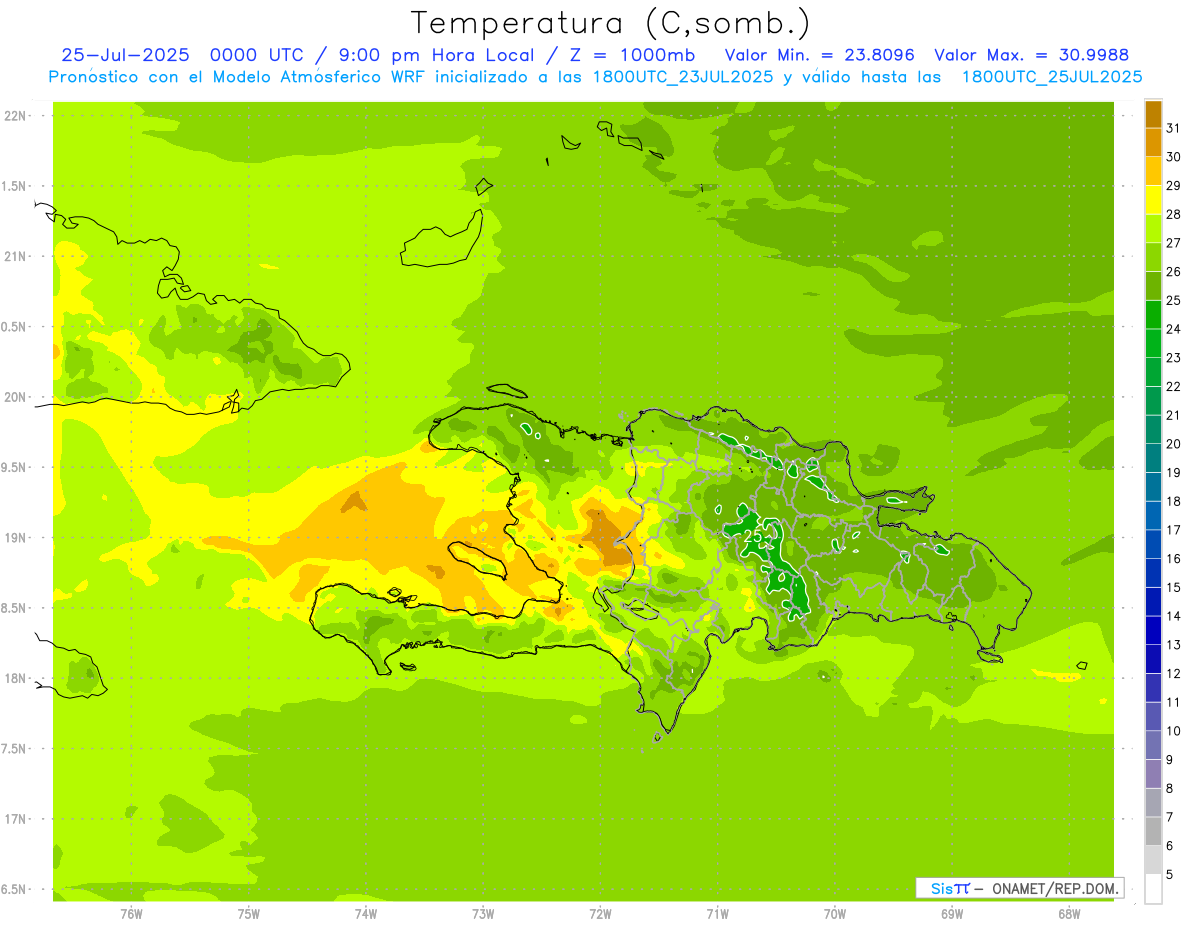Pick the dark orange swatch above 31
The image size is (1200, 927).
click(1153, 114)
